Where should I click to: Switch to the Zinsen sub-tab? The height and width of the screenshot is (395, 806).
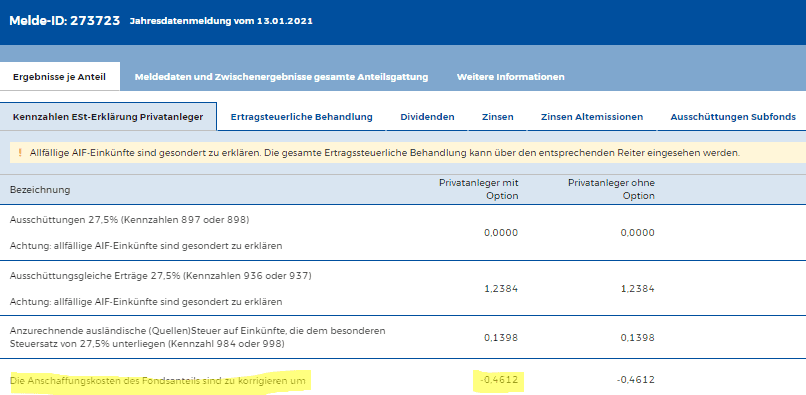point(498,117)
